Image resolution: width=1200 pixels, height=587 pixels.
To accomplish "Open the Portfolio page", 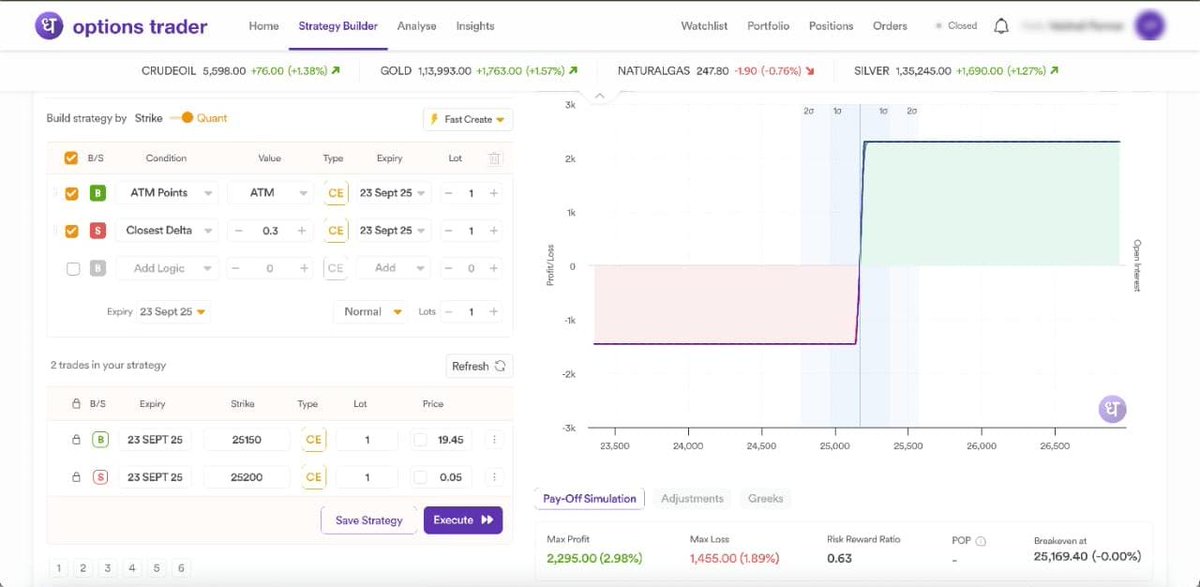I will pyautogui.click(x=768, y=26).
